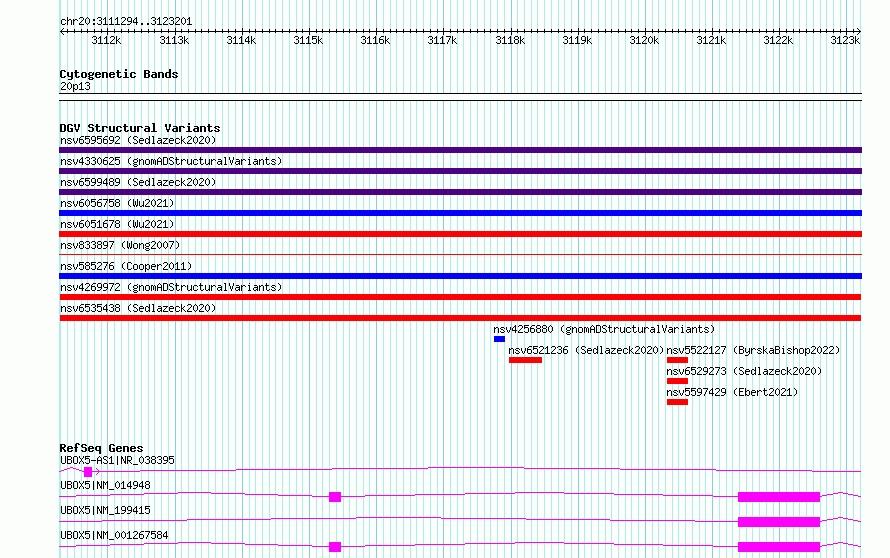Click the 3119k ruler tick label
This screenshot has width=890, height=558.
point(577,40)
